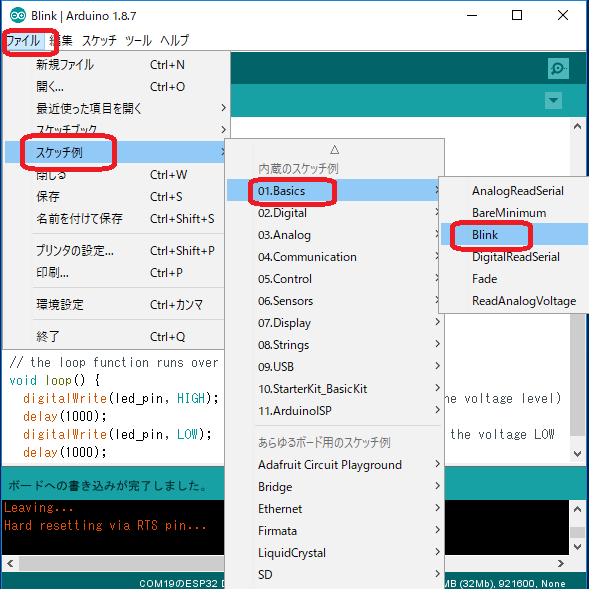
Task: Click the editor scrollbar up arrow
Action: [577, 127]
